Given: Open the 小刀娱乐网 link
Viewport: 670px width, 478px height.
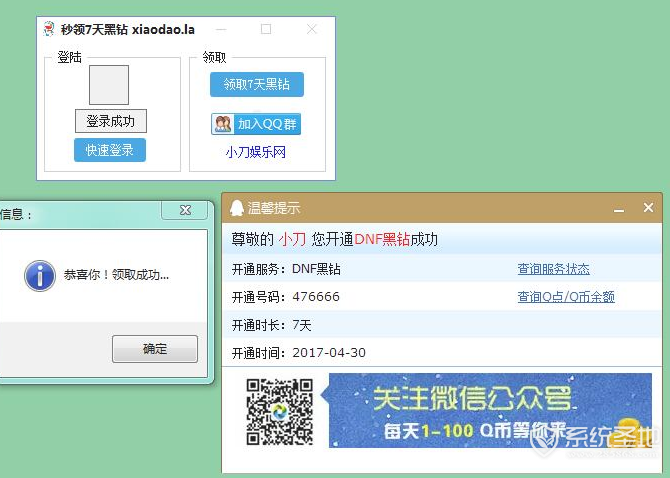Looking at the screenshot, I should tap(256, 152).
